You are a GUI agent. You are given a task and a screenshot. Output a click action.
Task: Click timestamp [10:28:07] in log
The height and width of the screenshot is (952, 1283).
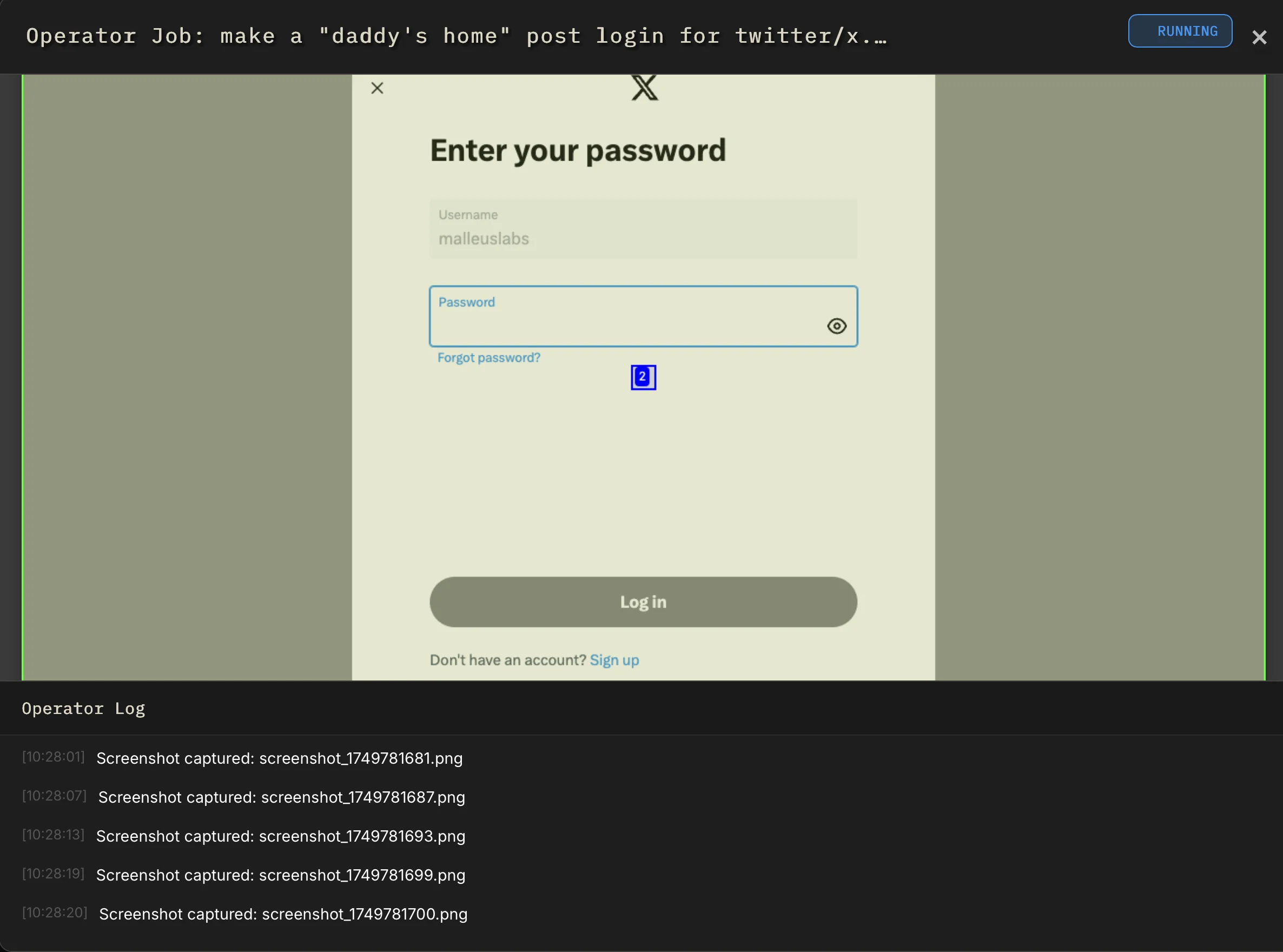54,796
